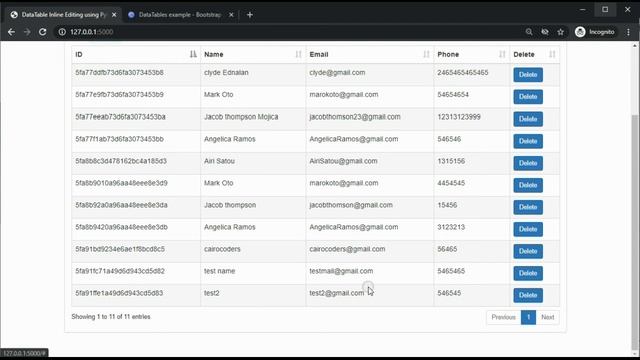Click the site info icon in the address bar

62,32
